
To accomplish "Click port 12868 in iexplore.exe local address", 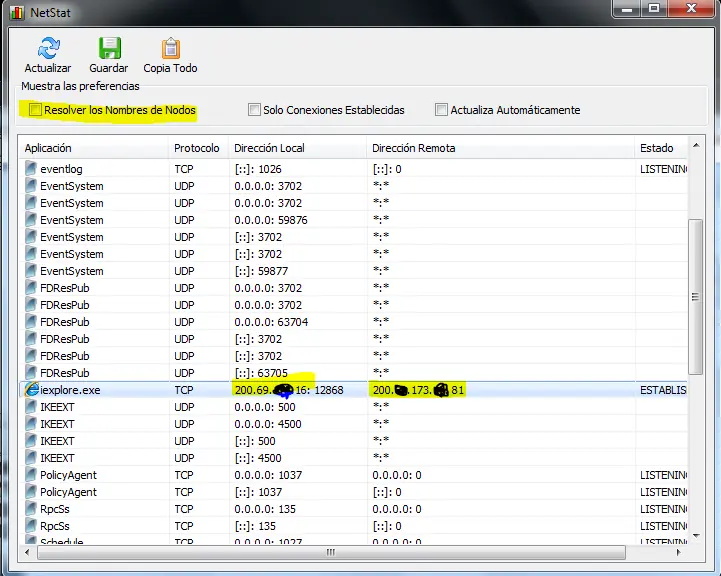I will point(329,390).
